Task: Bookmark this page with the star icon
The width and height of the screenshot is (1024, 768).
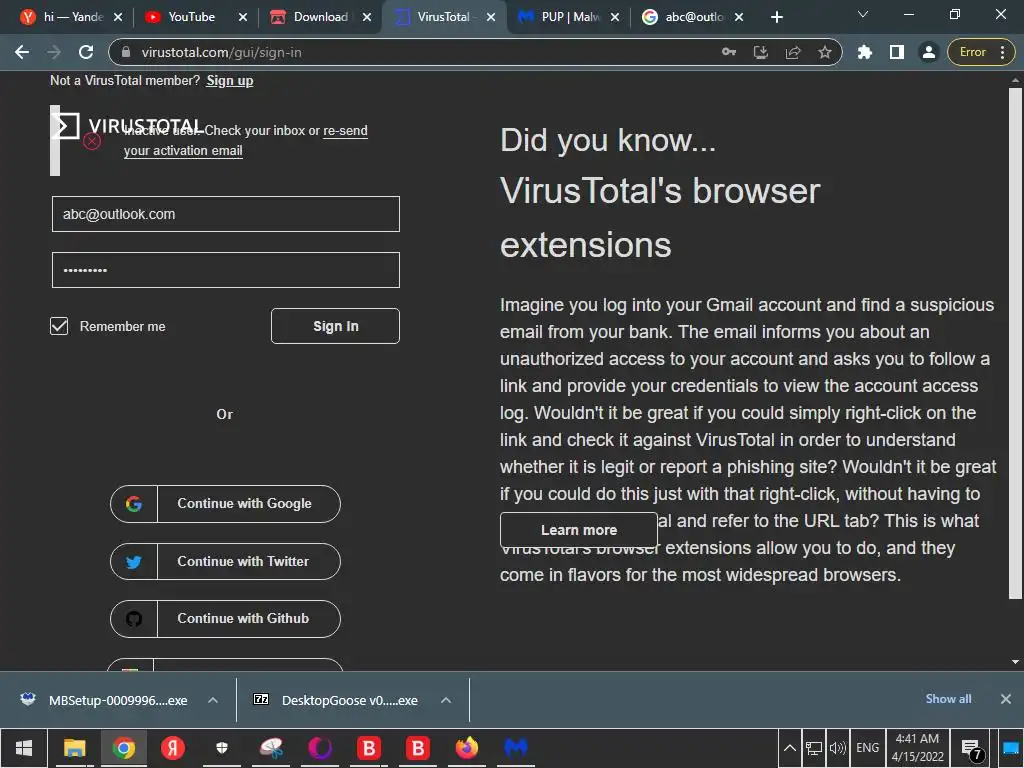Action: pos(825,52)
